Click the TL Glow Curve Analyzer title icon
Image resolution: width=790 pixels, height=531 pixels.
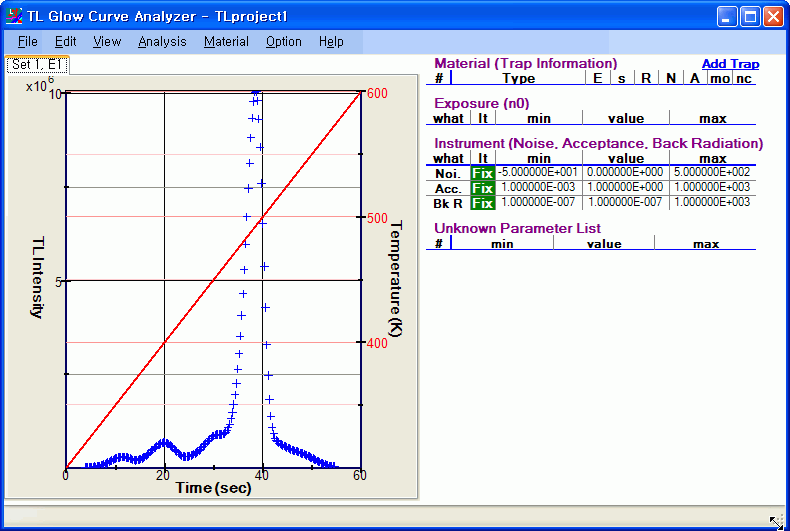click(x=14, y=16)
